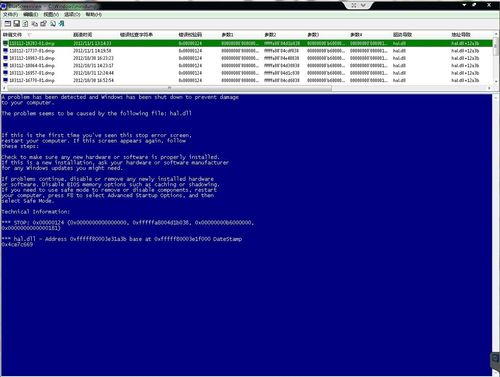
Task: Click crash time 2012/10/30 16:23:23
Action: [93, 58]
